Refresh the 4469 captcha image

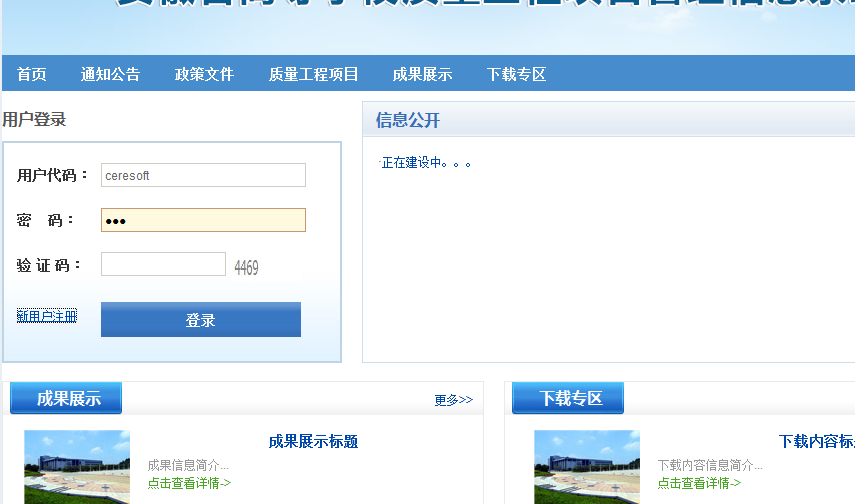(246, 268)
